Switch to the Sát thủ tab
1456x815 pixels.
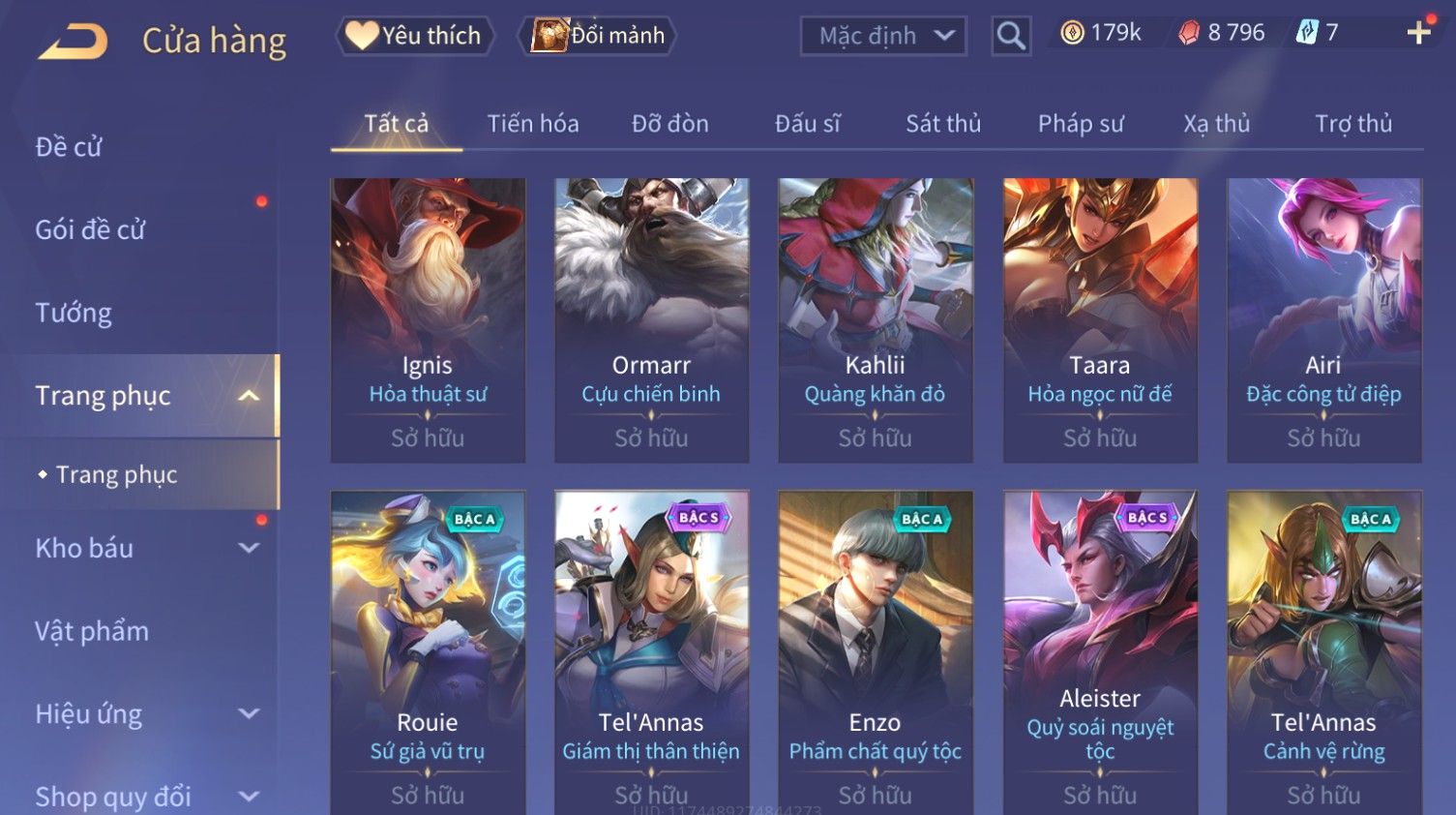coord(943,124)
